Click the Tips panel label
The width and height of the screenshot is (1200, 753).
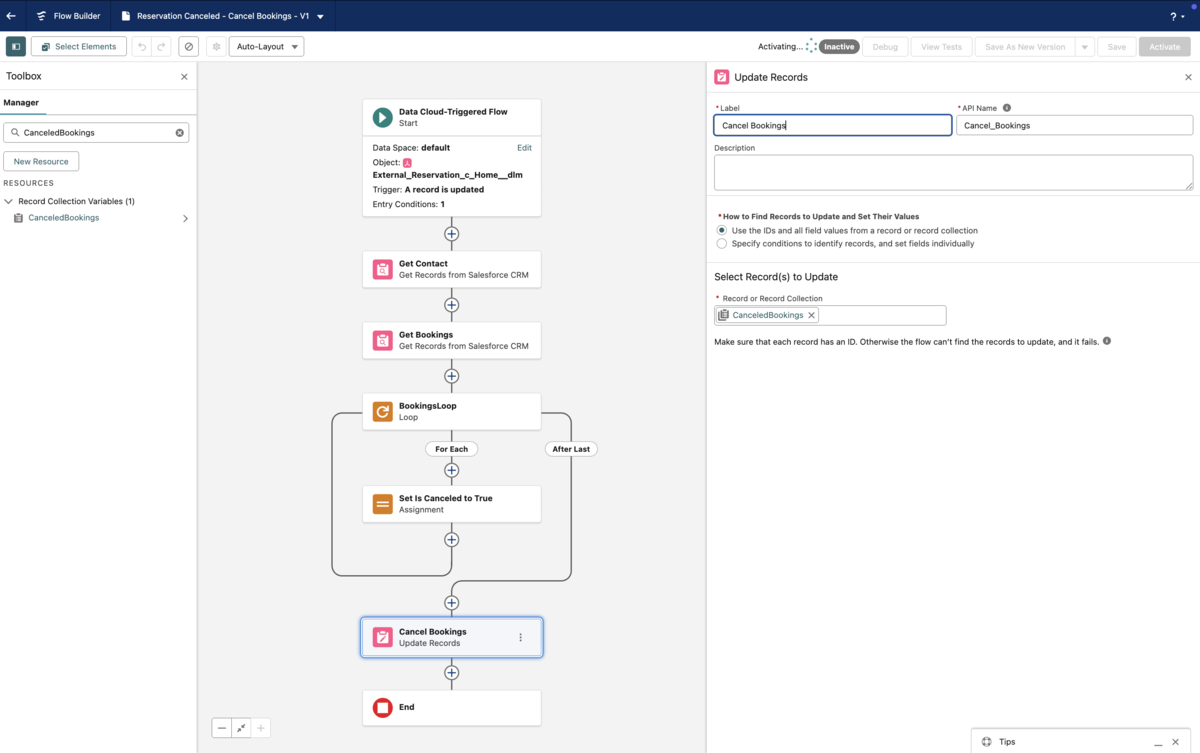tap(1007, 742)
